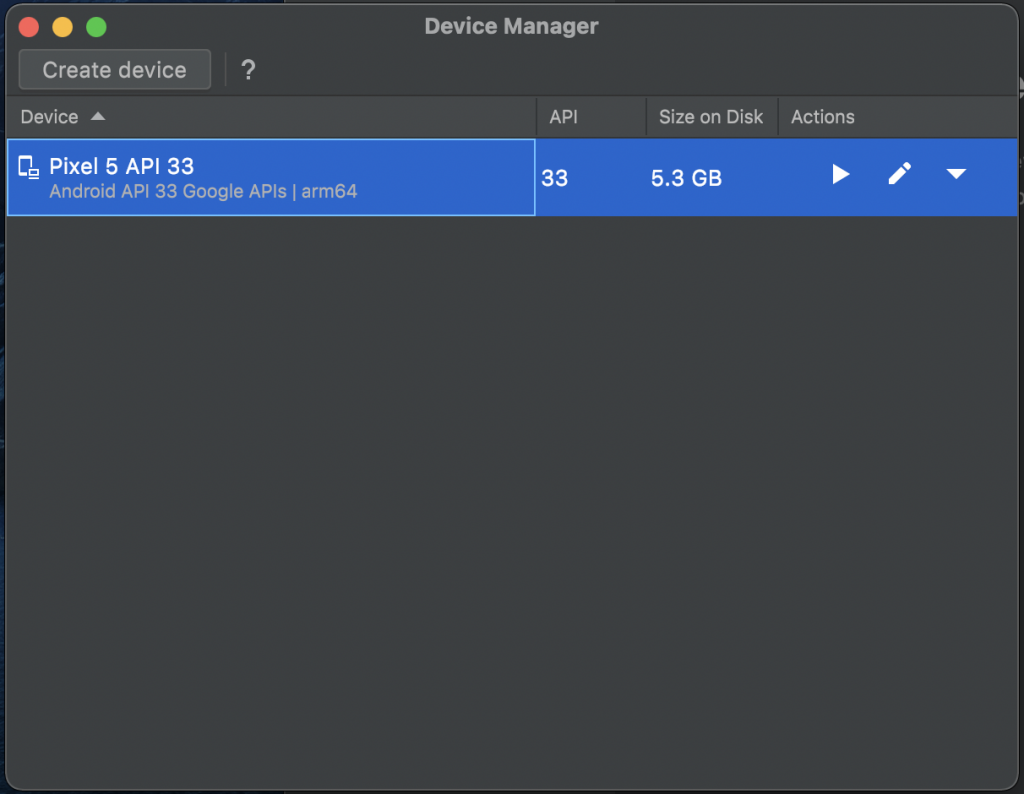Click the Actions column header
The width and height of the screenshot is (1024, 794).
[823, 117]
